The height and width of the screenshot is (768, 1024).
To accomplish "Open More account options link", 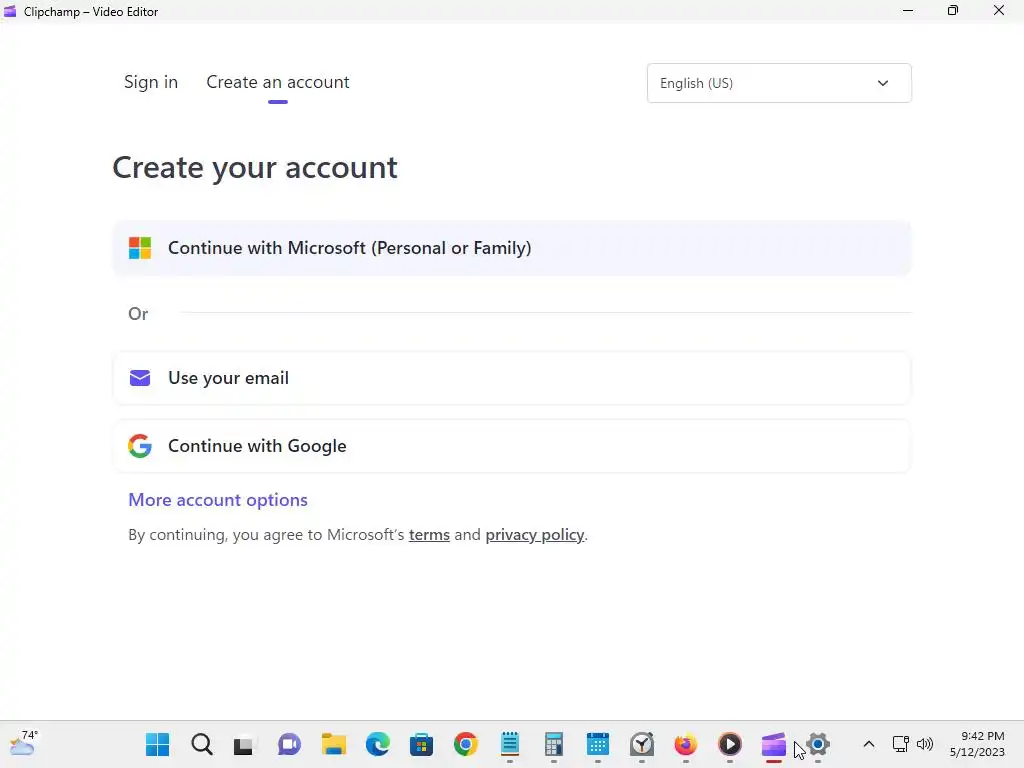I will coord(217,500).
